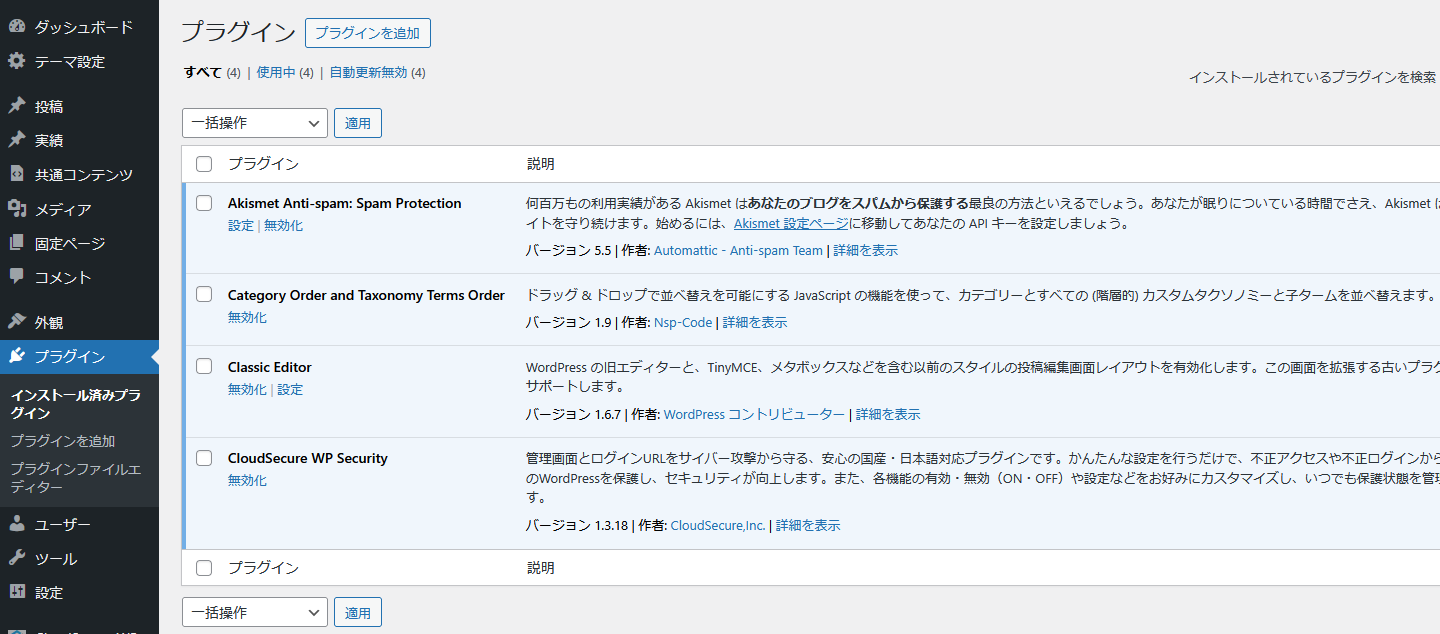Open the top 一括操作 dropdown
Viewport: 1440px width, 634px height.
[x=254, y=122]
